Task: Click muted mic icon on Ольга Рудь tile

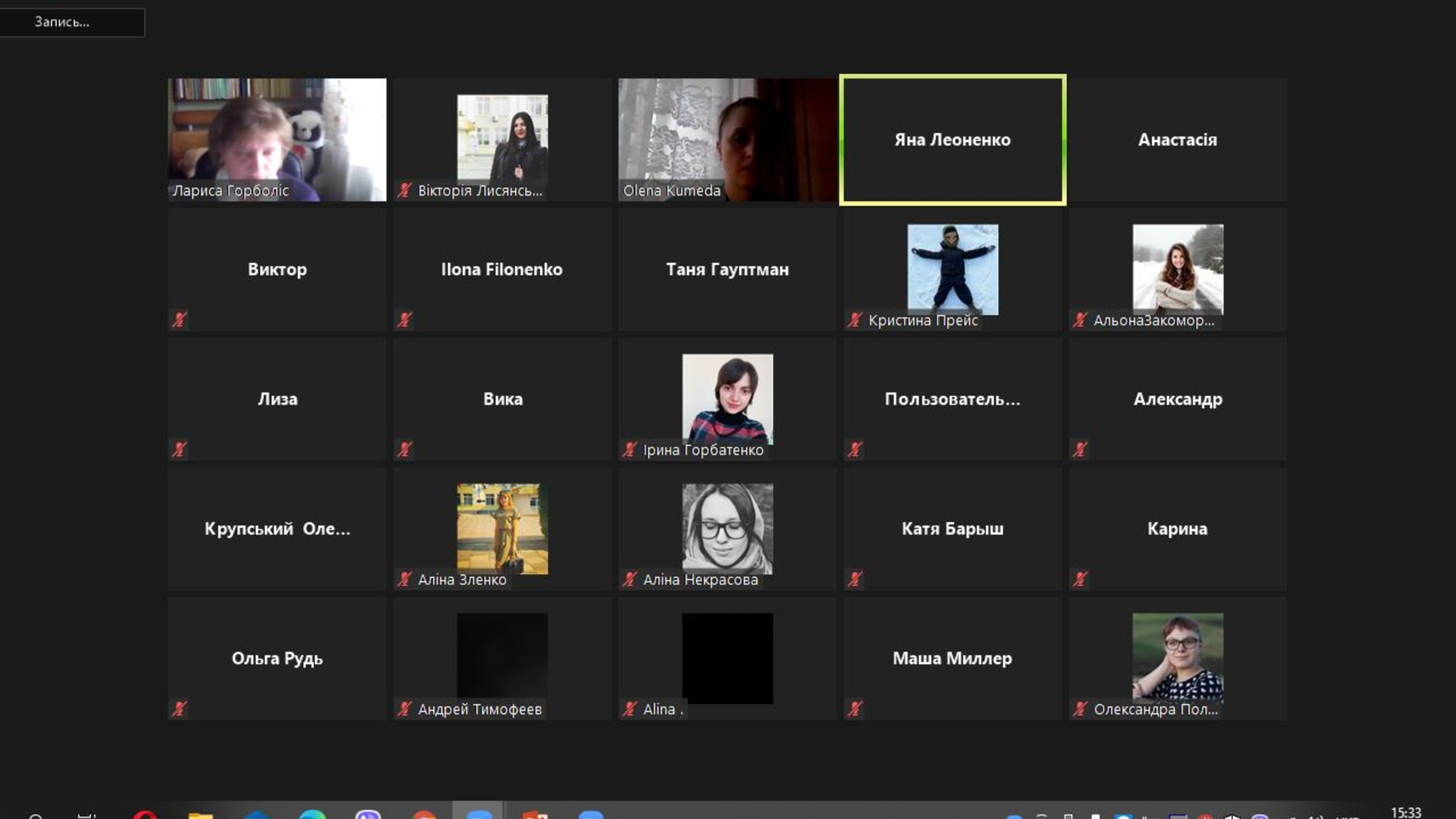Action: 180,709
